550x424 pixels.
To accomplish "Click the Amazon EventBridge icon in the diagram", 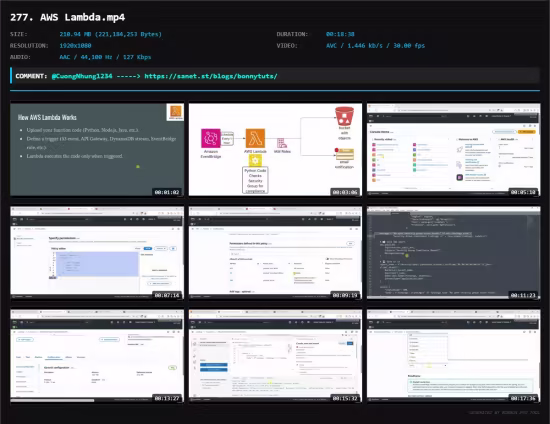I will pyautogui.click(x=210, y=138).
